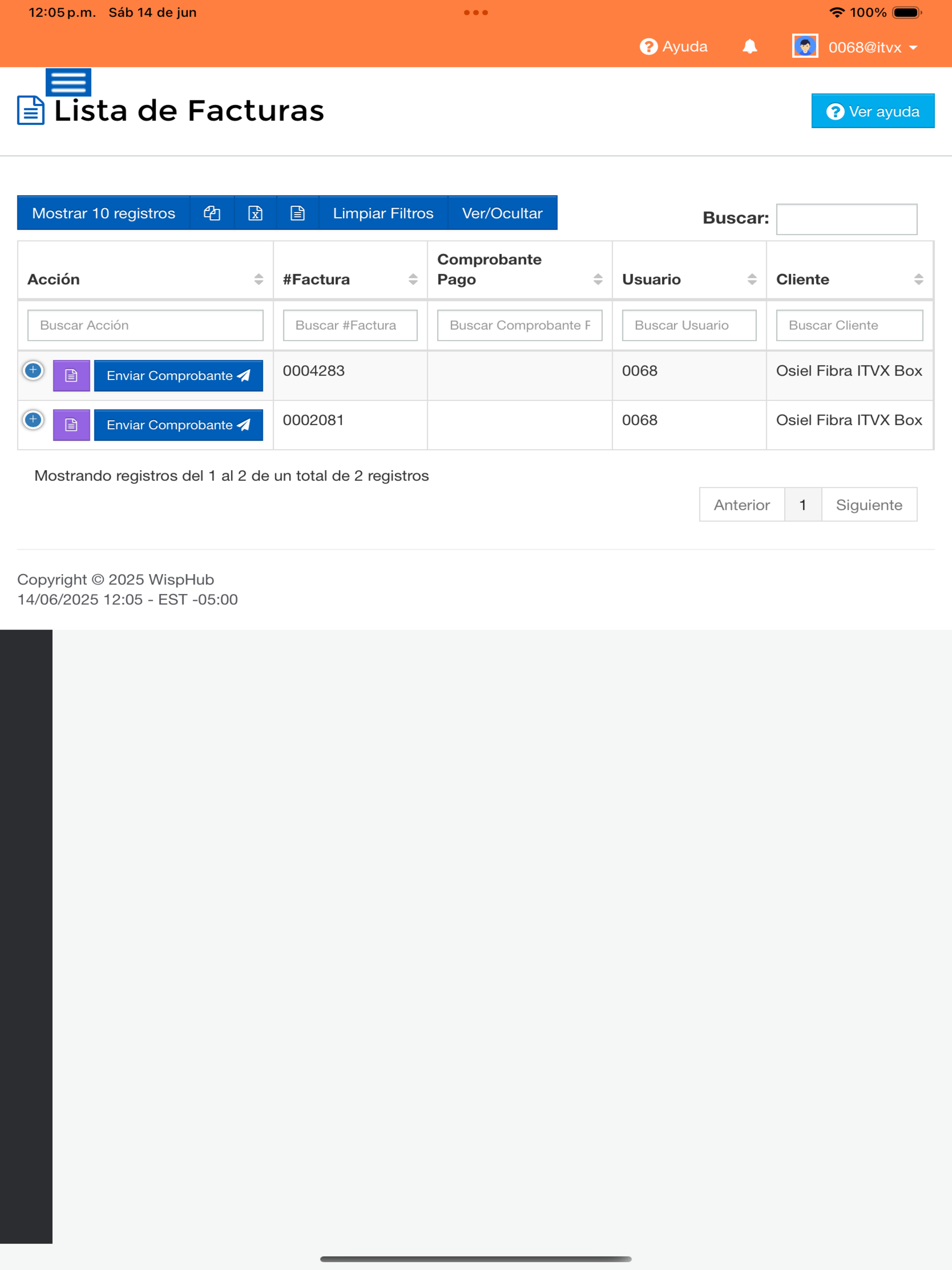Image resolution: width=952 pixels, height=1270 pixels.
Task: Expand row details for invoice 0002081
Action: [33, 419]
